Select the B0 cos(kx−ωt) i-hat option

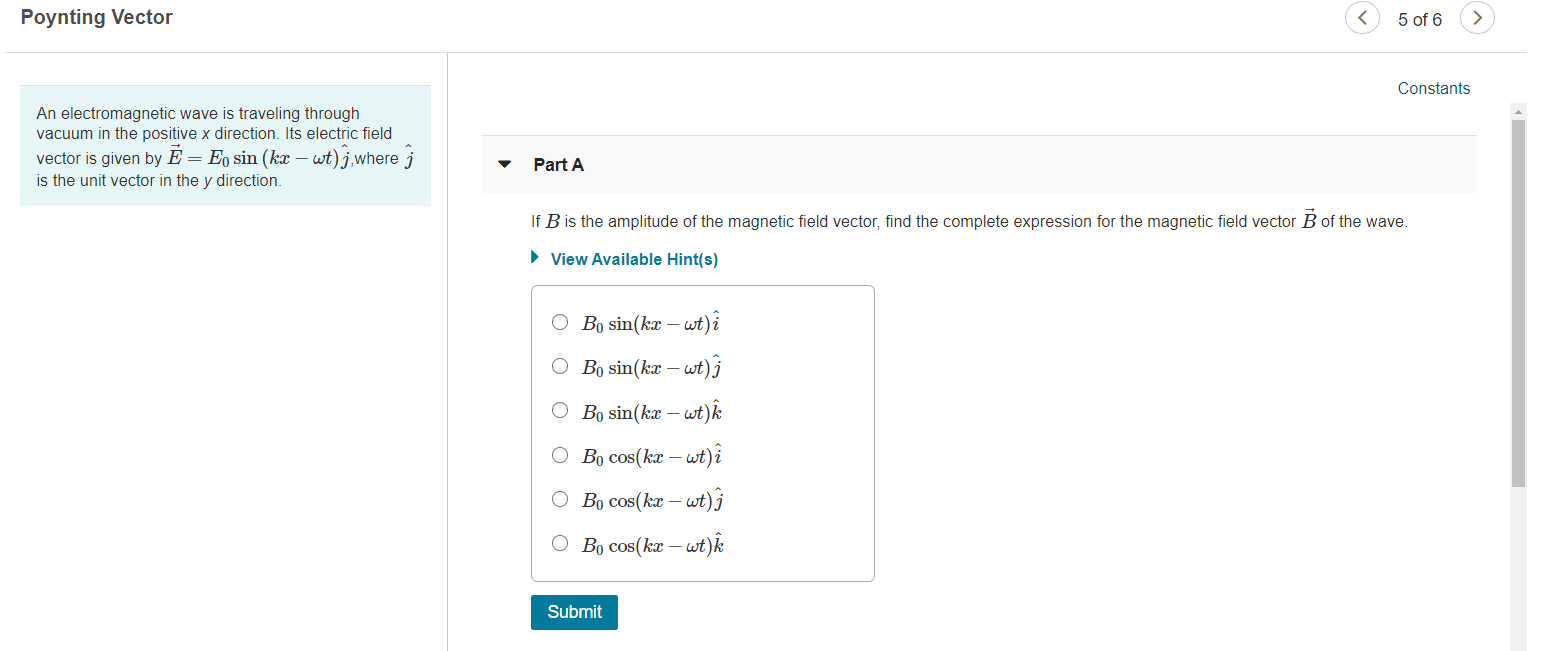click(x=560, y=454)
